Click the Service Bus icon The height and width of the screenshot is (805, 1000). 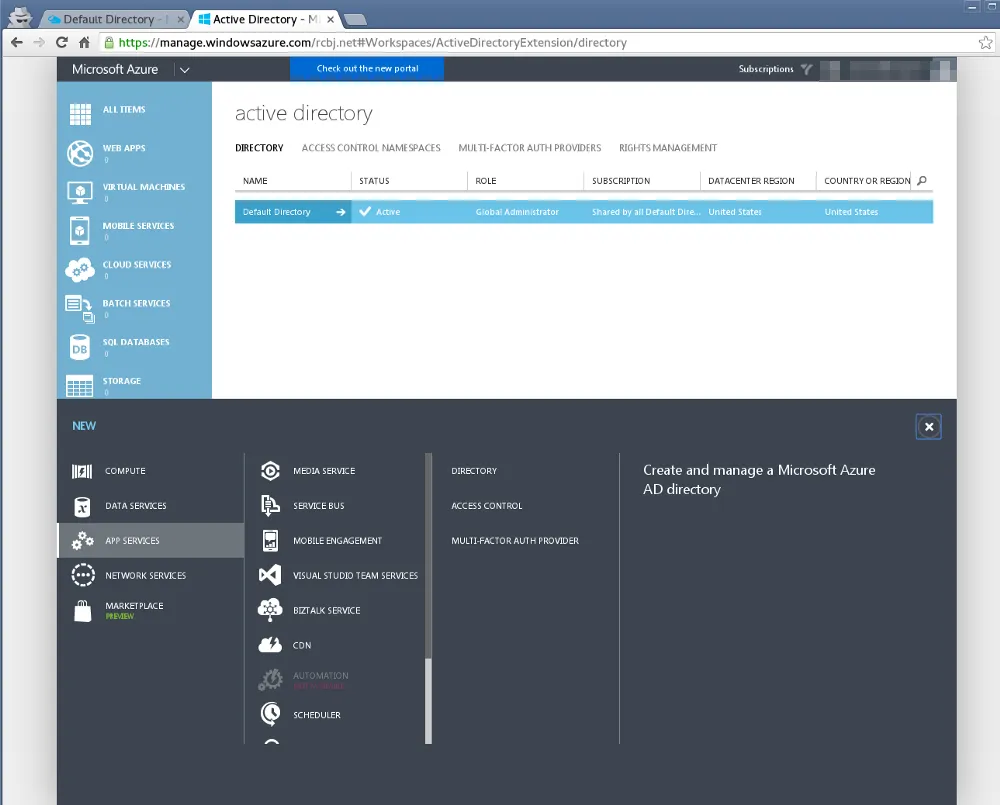(x=270, y=506)
